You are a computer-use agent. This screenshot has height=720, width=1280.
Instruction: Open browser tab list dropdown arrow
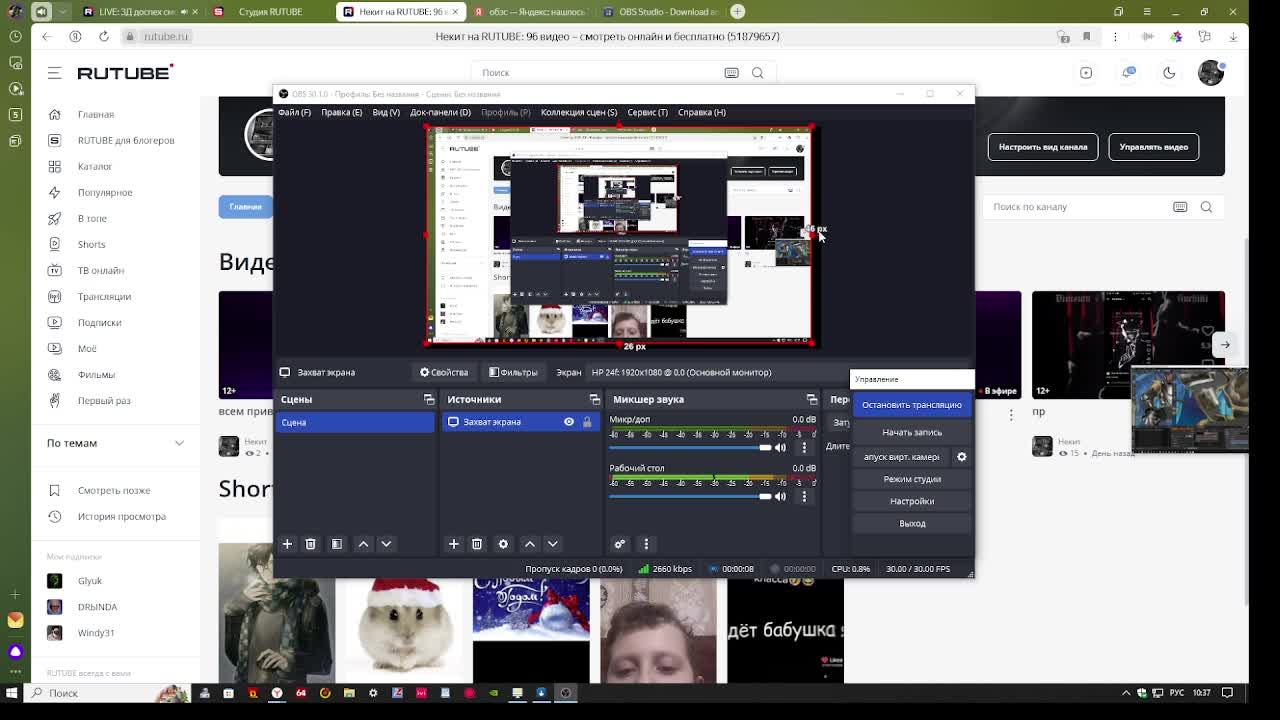pos(64,12)
